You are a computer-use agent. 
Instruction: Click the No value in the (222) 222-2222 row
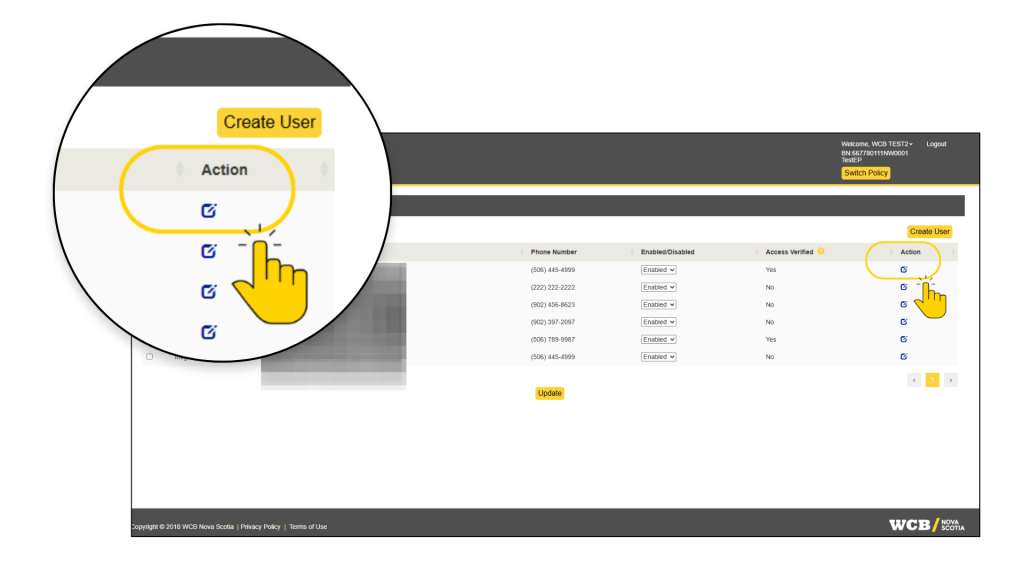769,287
